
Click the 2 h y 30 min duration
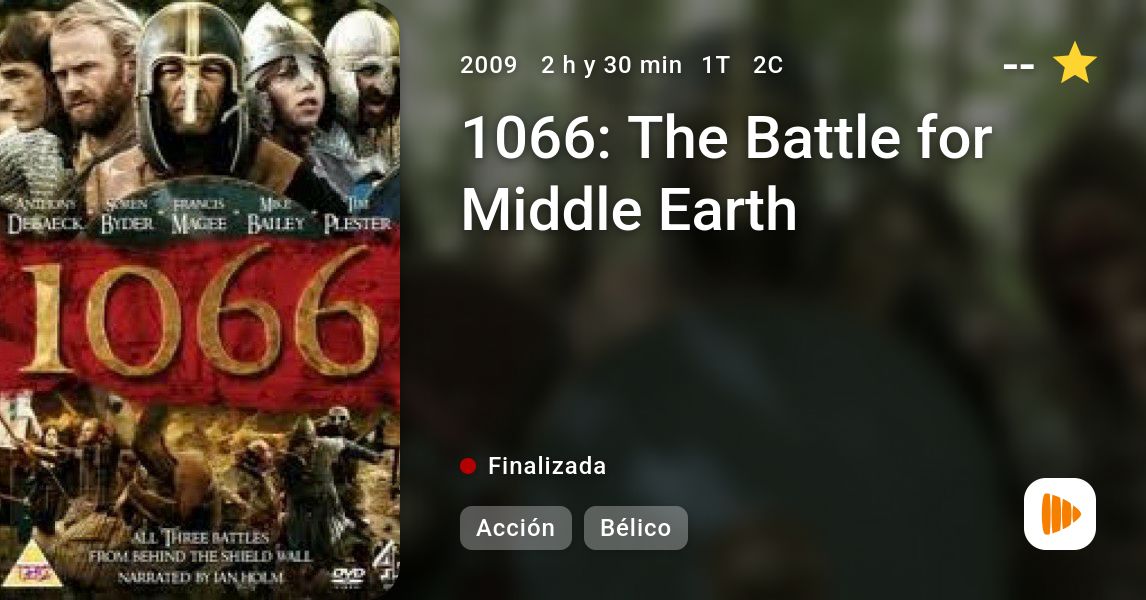(611, 65)
